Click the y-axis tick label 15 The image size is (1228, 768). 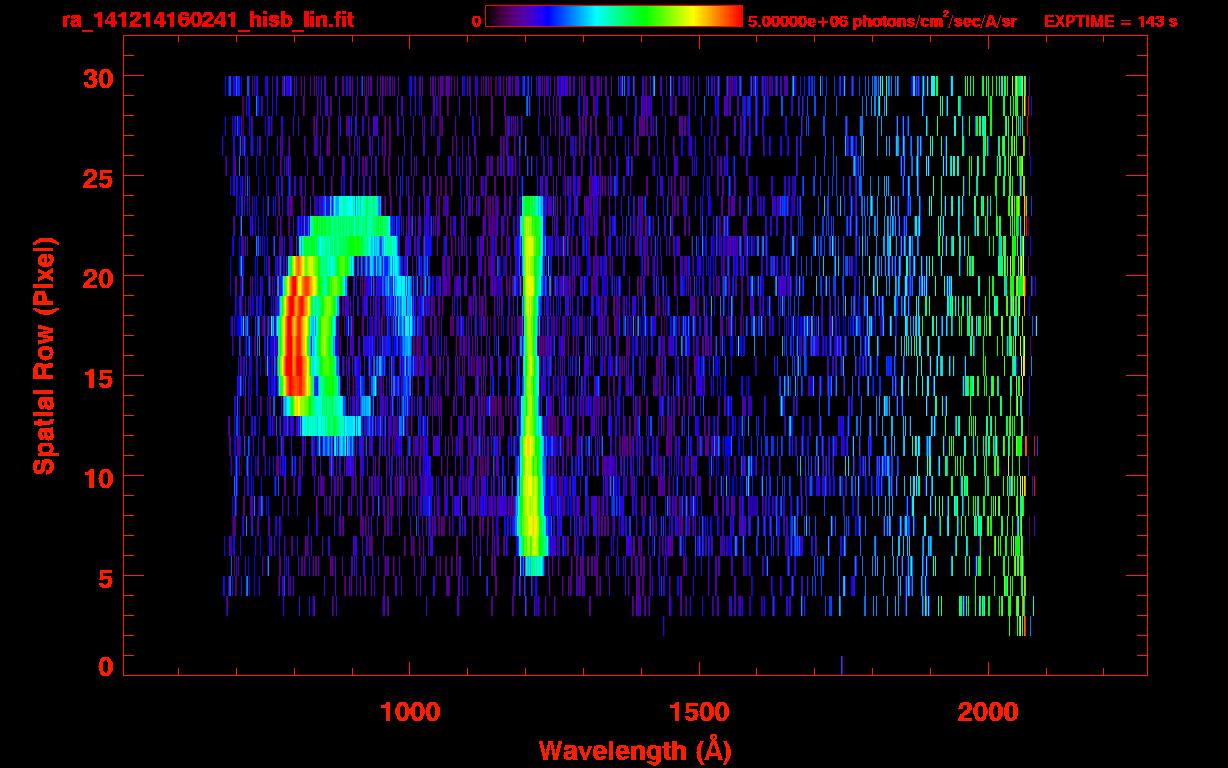click(97, 377)
